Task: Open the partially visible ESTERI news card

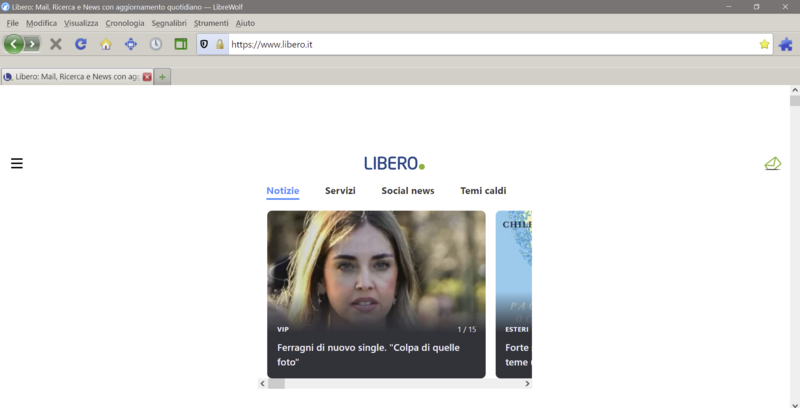Action: (x=514, y=294)
